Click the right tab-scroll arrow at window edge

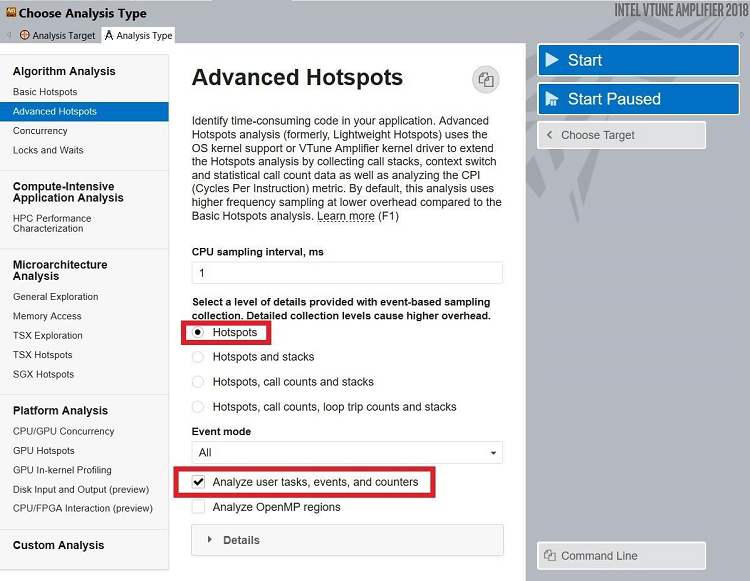point(742,35)
